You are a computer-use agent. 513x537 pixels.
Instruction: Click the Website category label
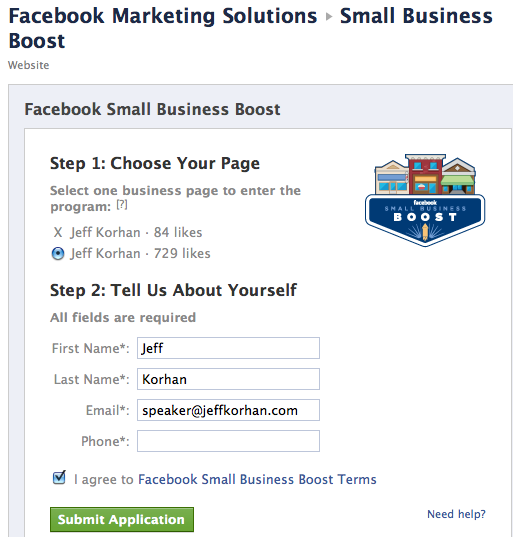tap(28, 65)
